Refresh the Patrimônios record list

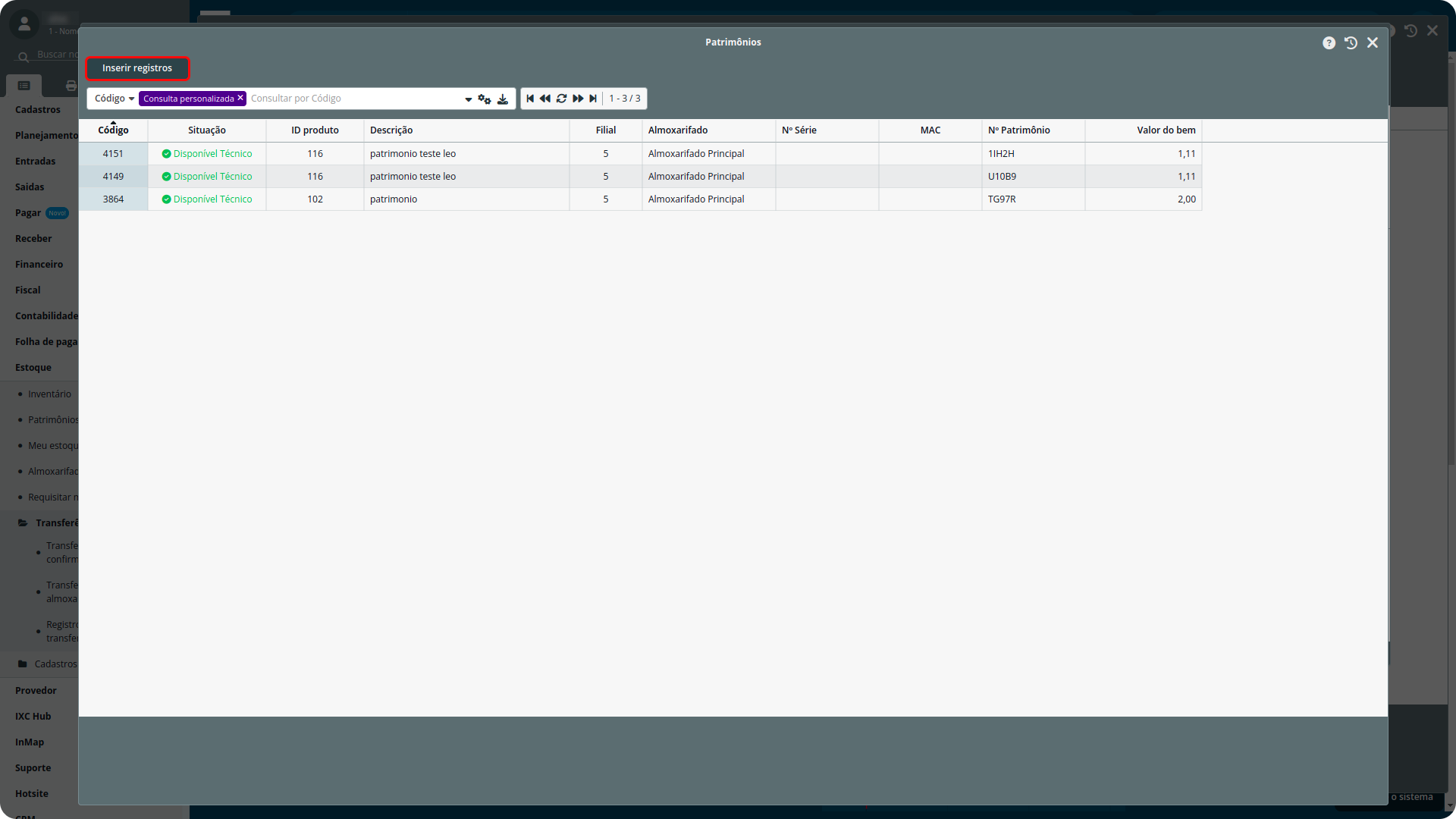(x=562, y=99)
